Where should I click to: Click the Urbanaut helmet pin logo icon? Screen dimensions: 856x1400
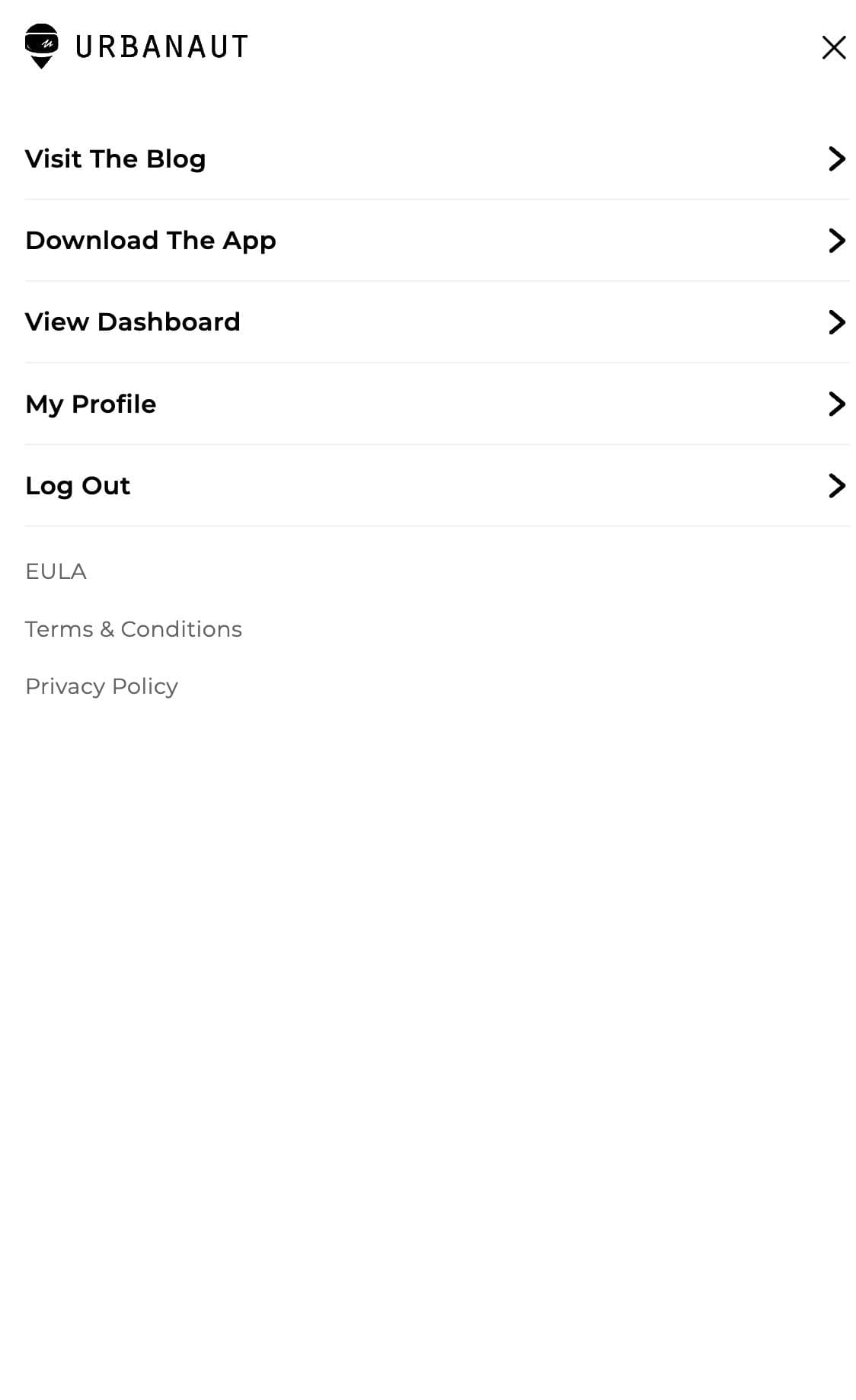[x=41, y=46]
